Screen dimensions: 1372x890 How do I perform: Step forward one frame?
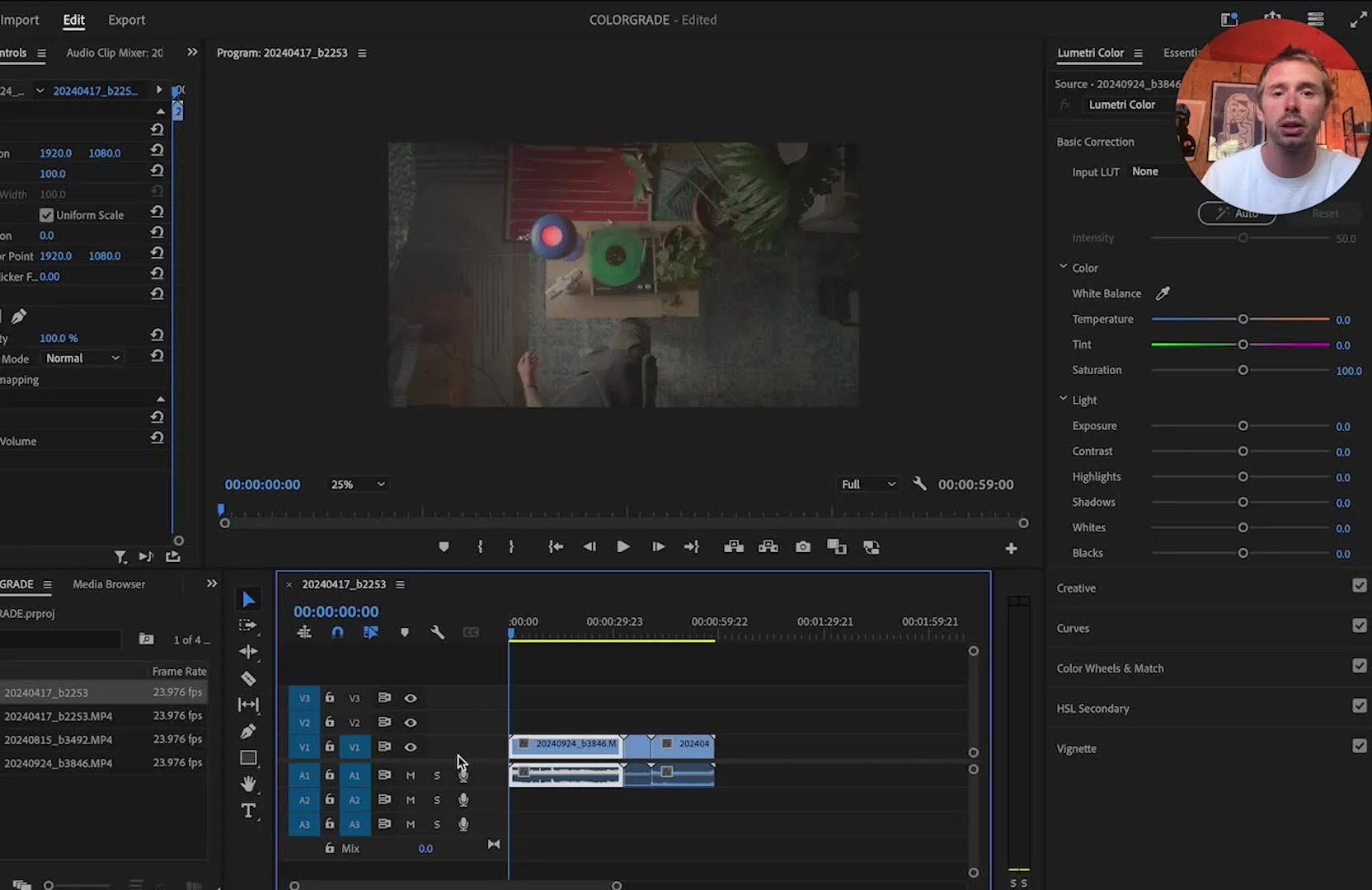(658, 547)
